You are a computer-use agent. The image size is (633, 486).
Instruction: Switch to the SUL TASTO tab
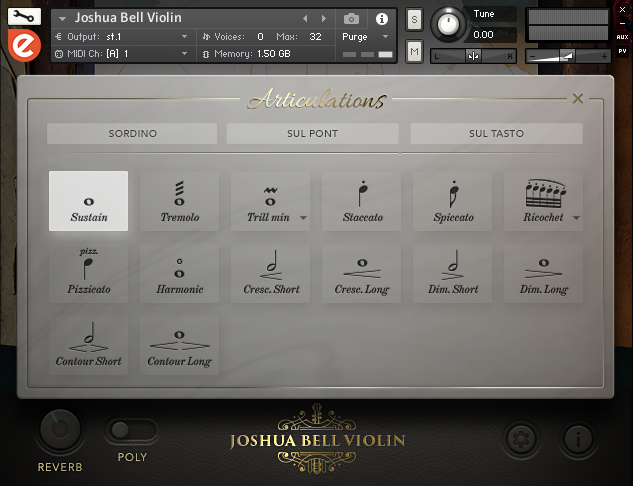[497, 134]
